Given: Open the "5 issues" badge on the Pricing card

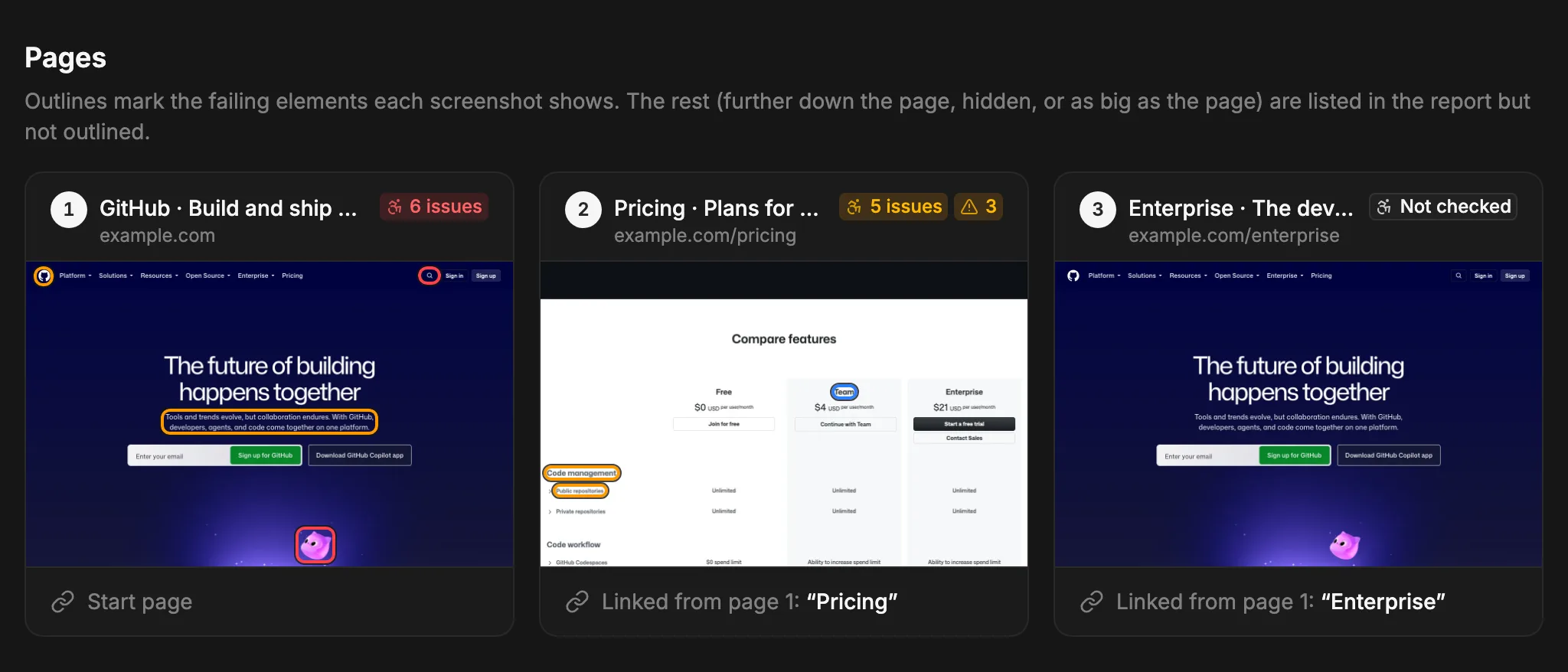Looking at the screenshot, I should click(893, 207).
